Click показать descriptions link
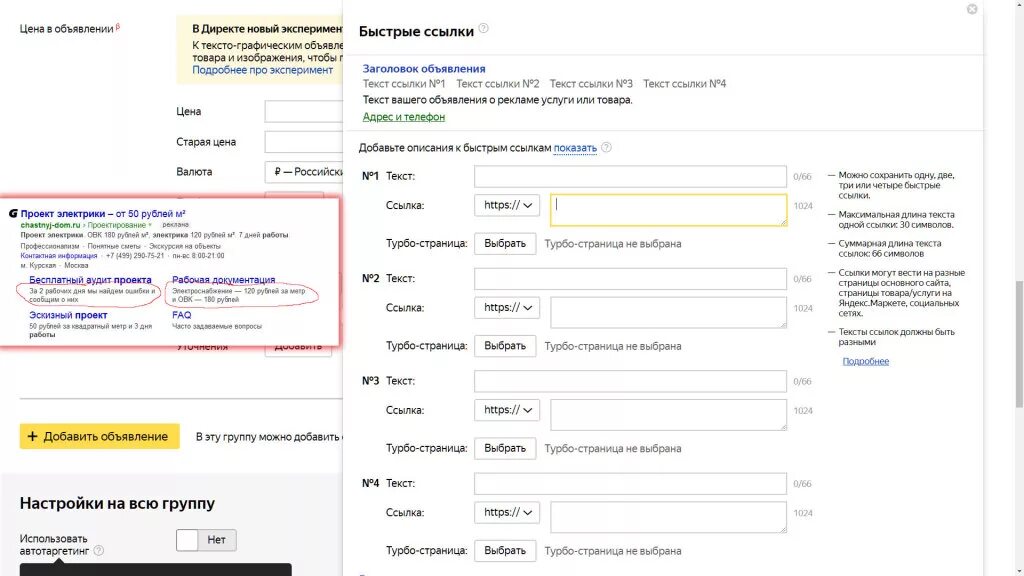The height and width of the screenshot is (576, 1024). coord(575,148)
